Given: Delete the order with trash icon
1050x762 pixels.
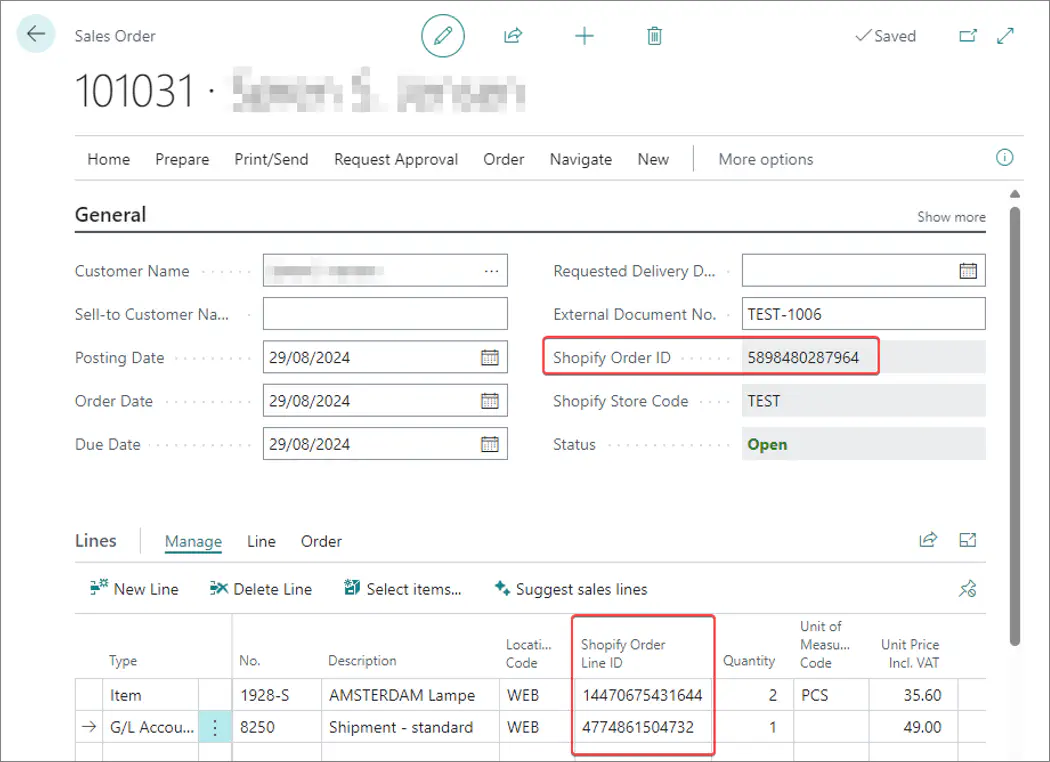Looking at the screenshot, I should tap(654, 35).
